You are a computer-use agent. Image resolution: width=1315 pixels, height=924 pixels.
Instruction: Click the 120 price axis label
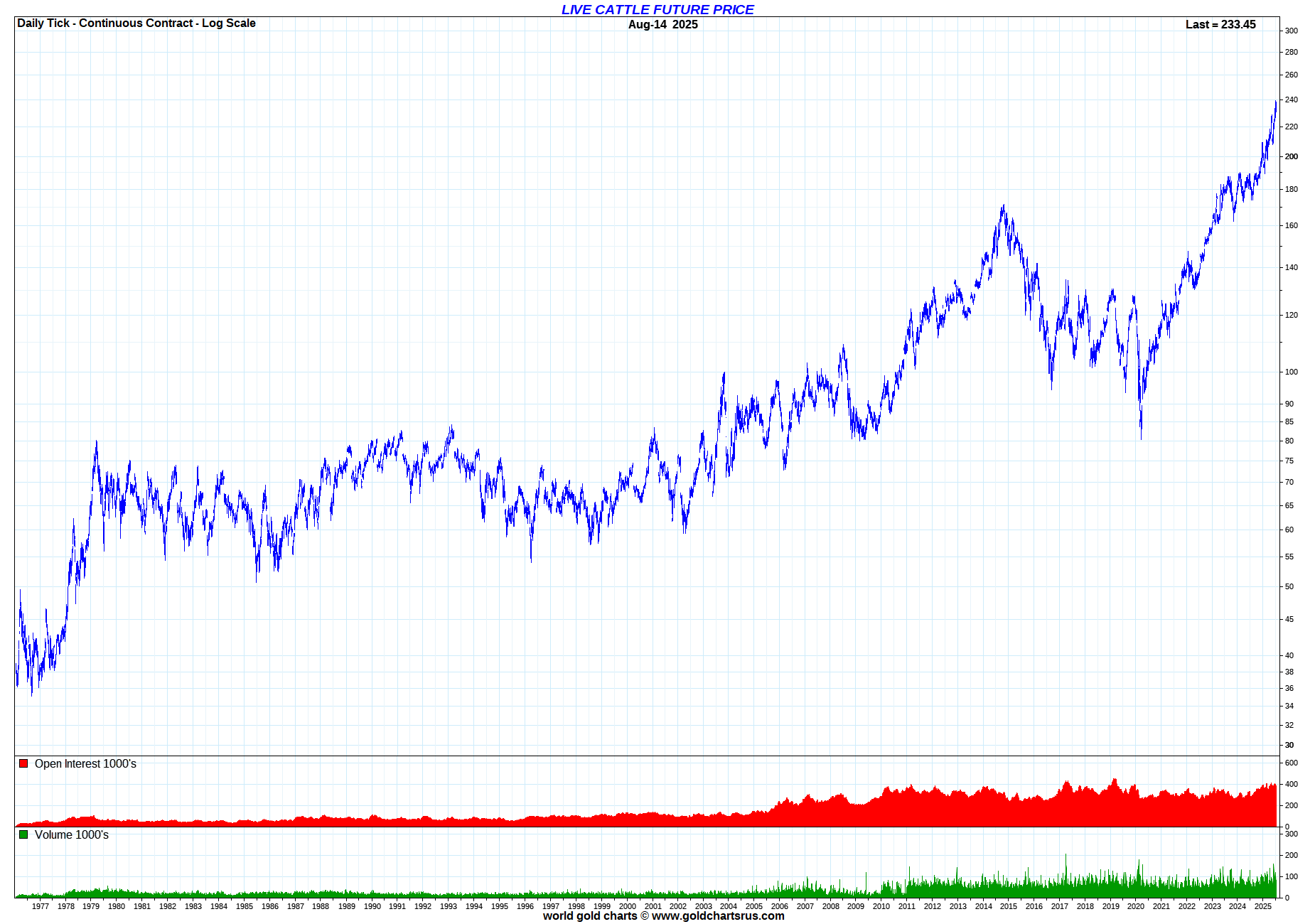pyautogui.click(x=1292, y=315)
